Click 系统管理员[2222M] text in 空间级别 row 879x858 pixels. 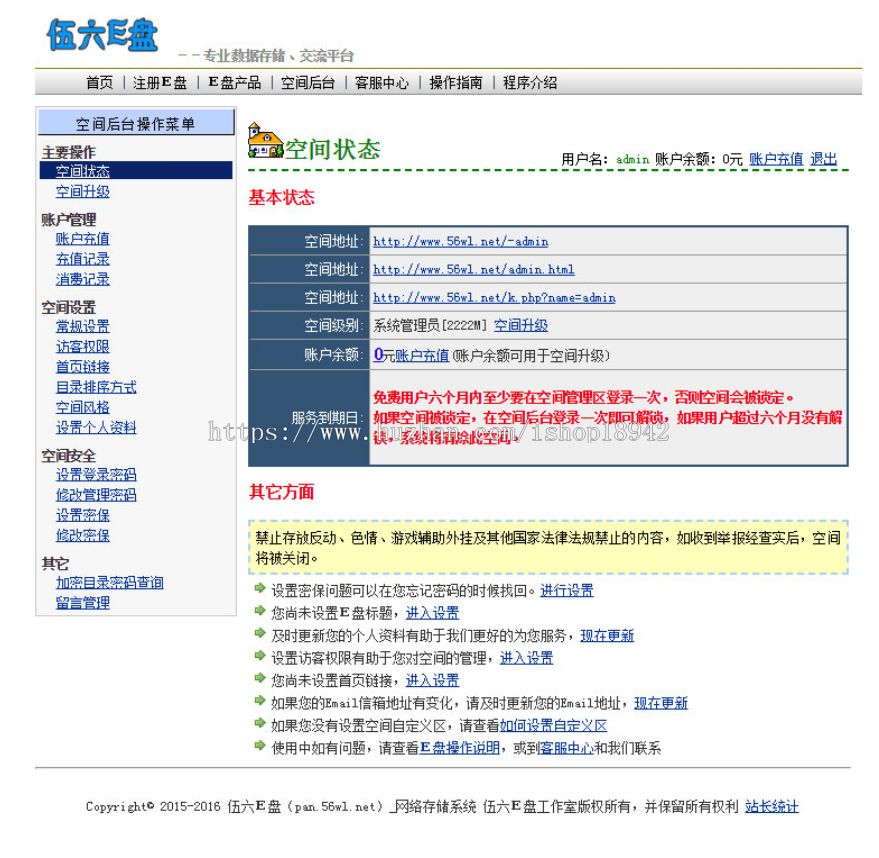(430, 326)
